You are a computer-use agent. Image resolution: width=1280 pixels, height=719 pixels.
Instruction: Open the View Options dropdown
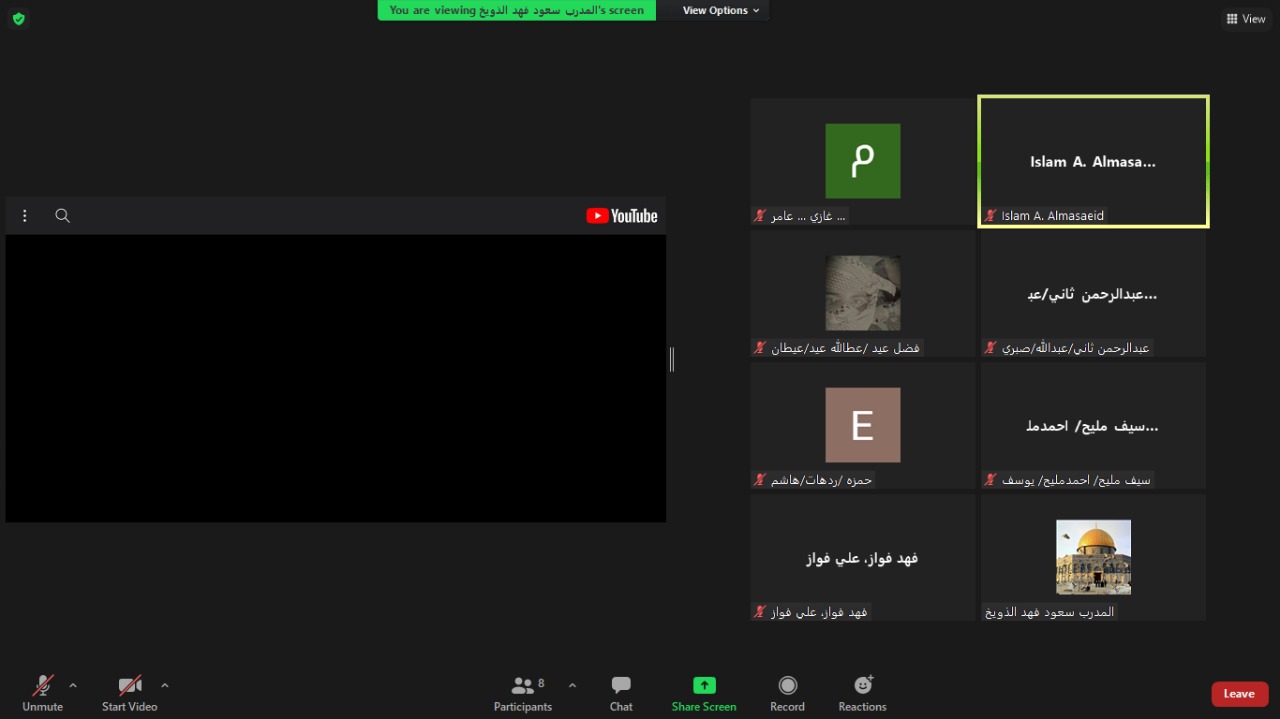(720, 10)
